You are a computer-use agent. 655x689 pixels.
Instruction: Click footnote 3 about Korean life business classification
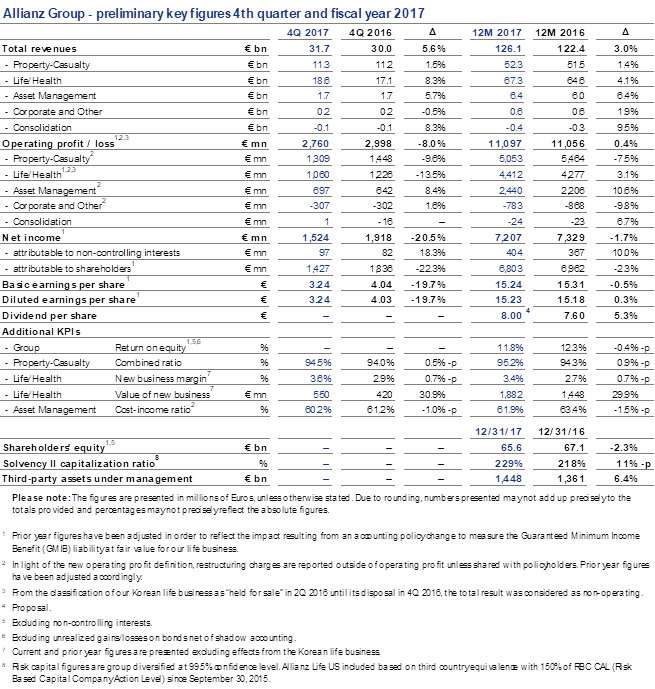tap(327, 593)
